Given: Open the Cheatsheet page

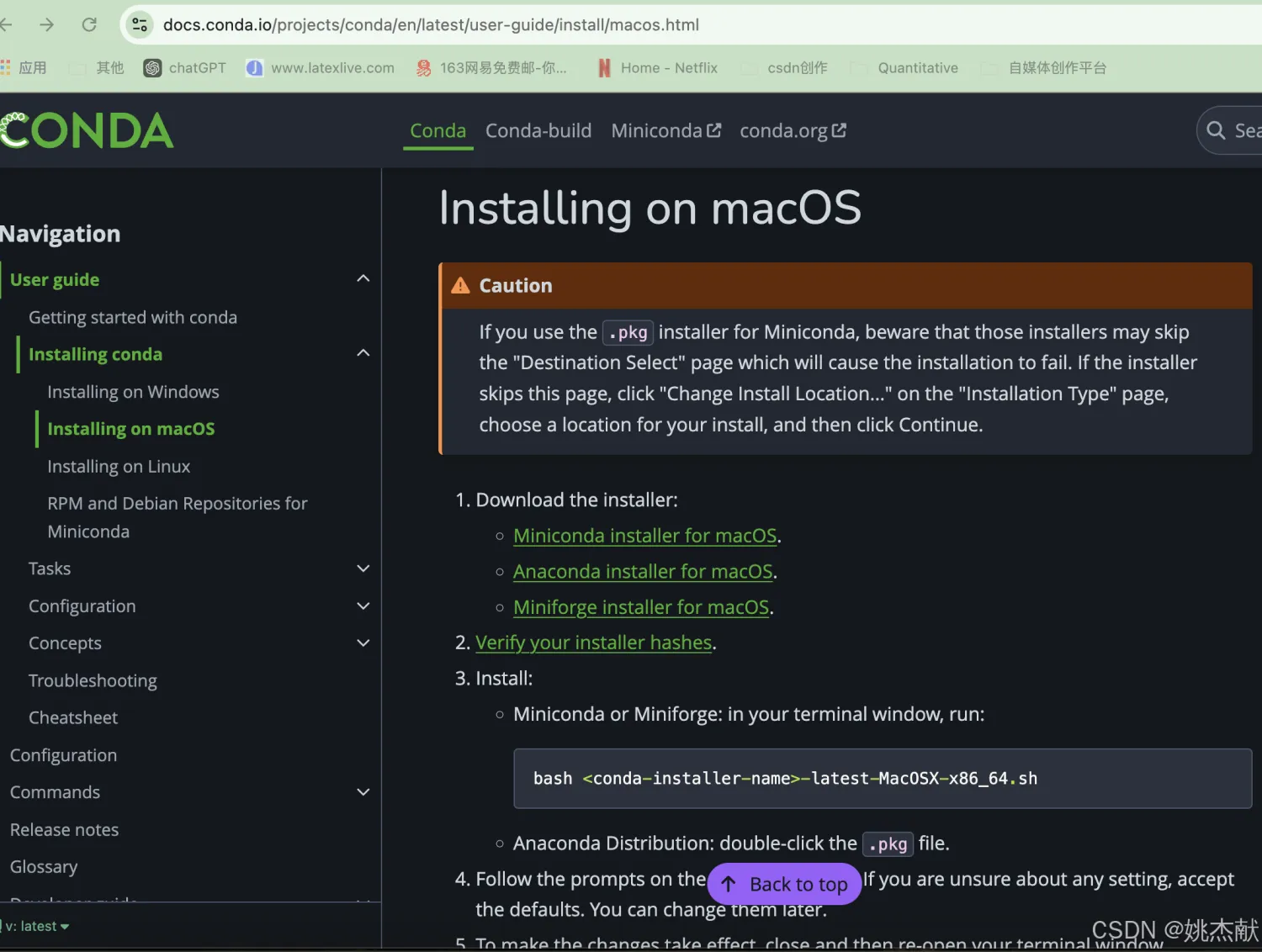Looking at the screenshot, I should click(x=73, y=717).
